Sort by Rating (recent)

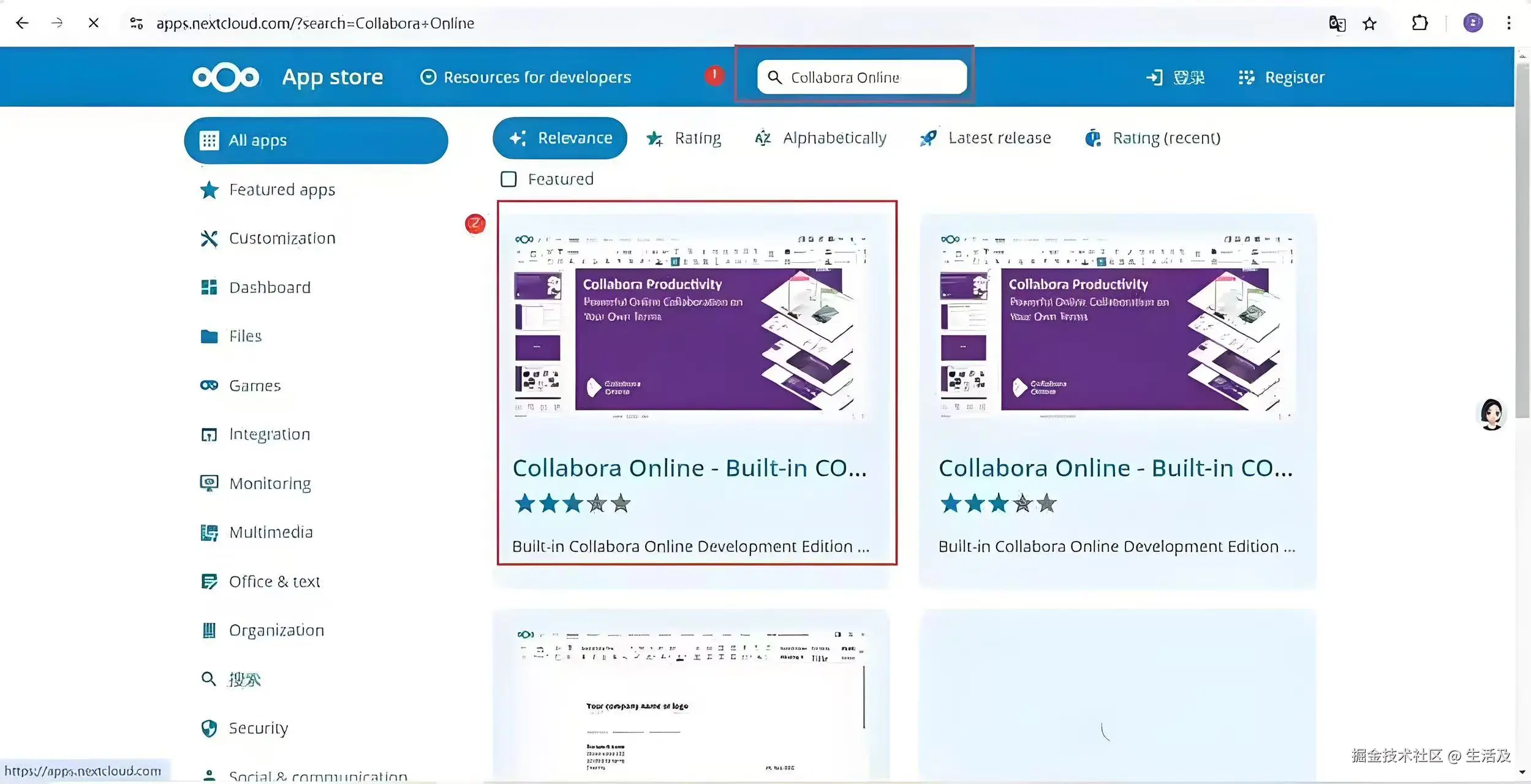(x=1152, y=138)
